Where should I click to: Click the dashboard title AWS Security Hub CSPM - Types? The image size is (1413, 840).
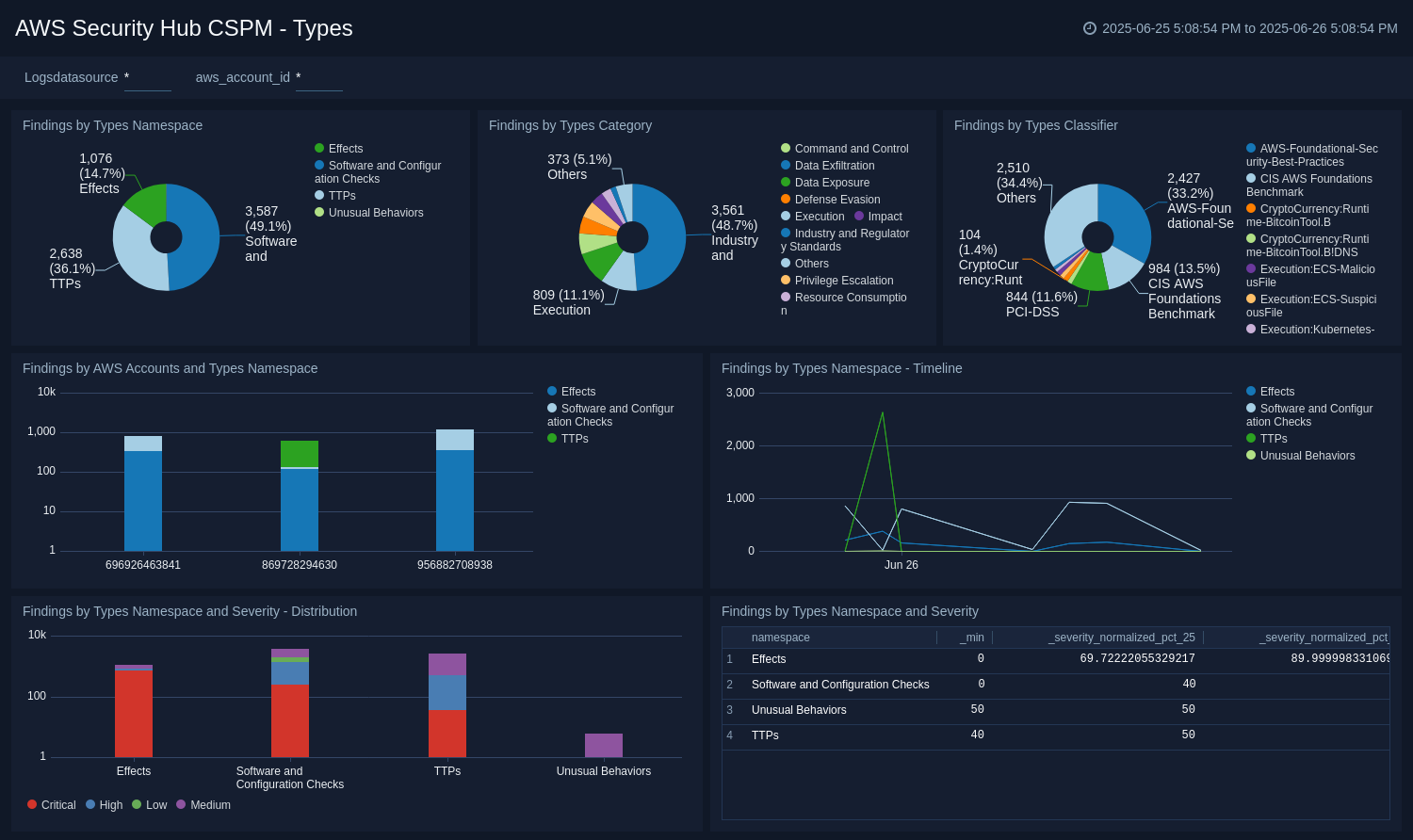click(184, 28)
